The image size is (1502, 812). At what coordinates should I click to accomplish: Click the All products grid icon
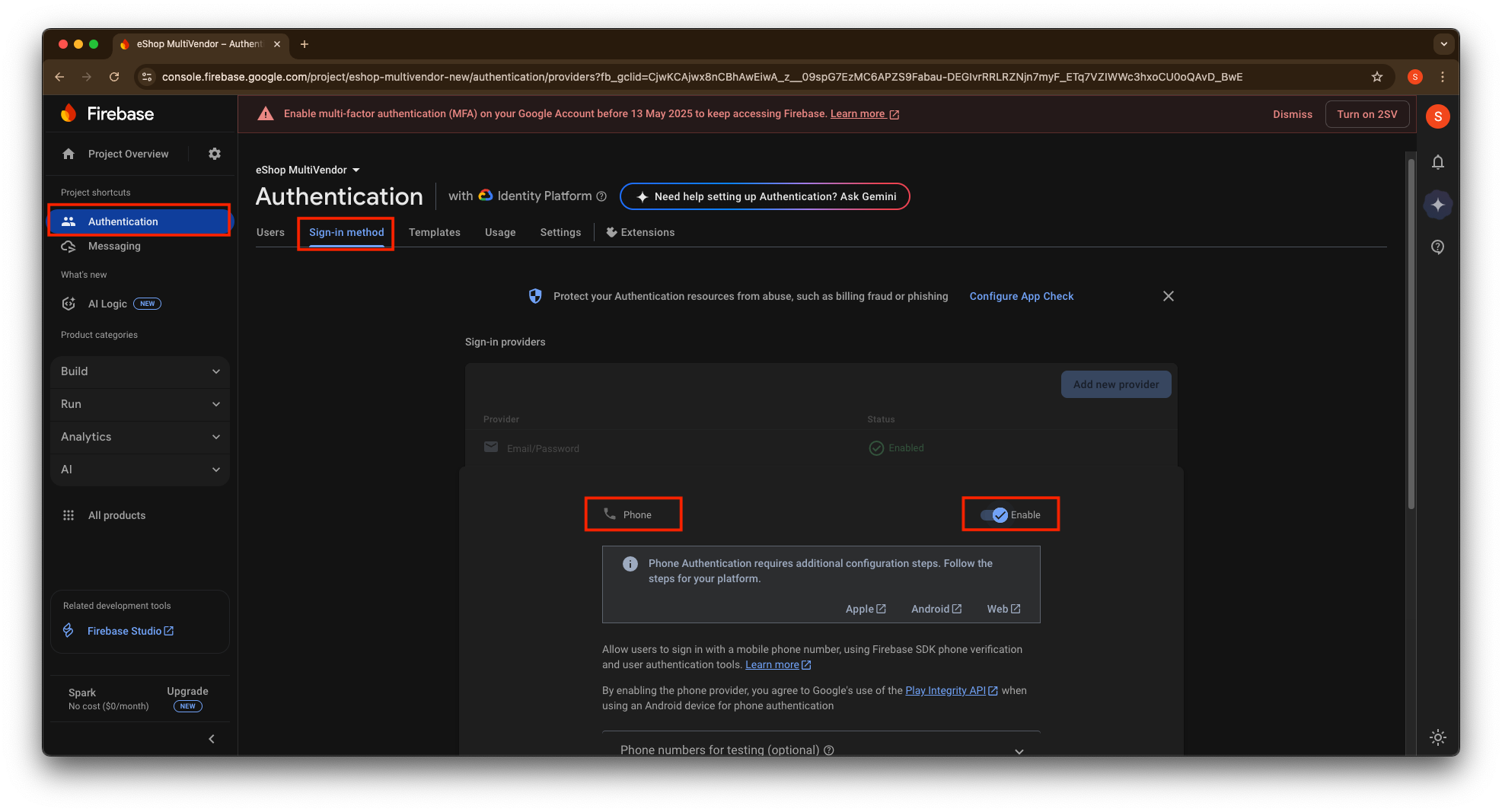point(69,515)
